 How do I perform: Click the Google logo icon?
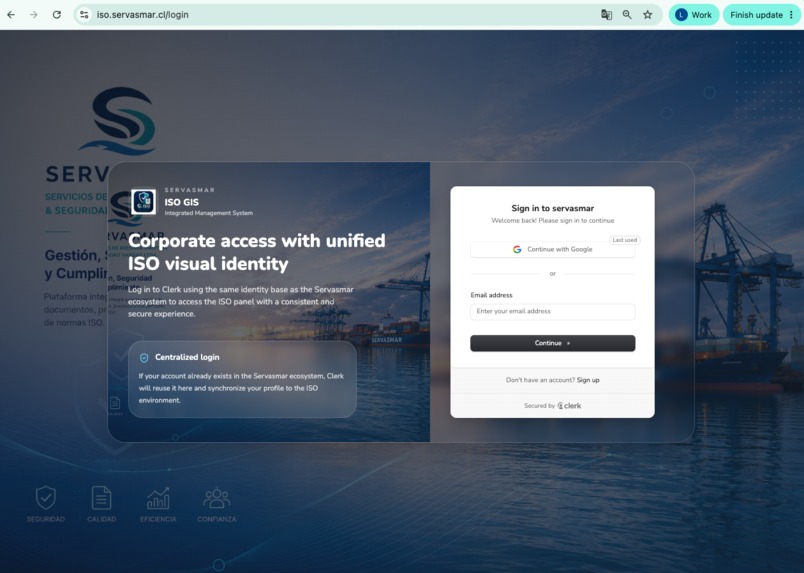(517, 249)
